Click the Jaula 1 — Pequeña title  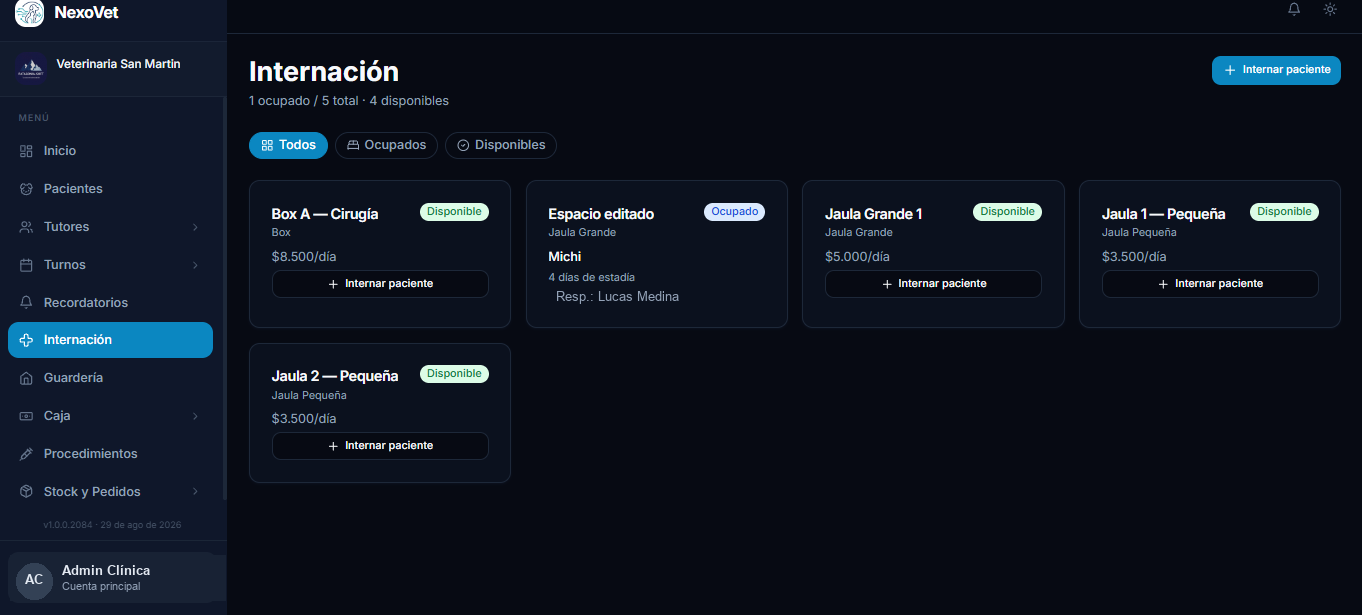coord(1164,214)
